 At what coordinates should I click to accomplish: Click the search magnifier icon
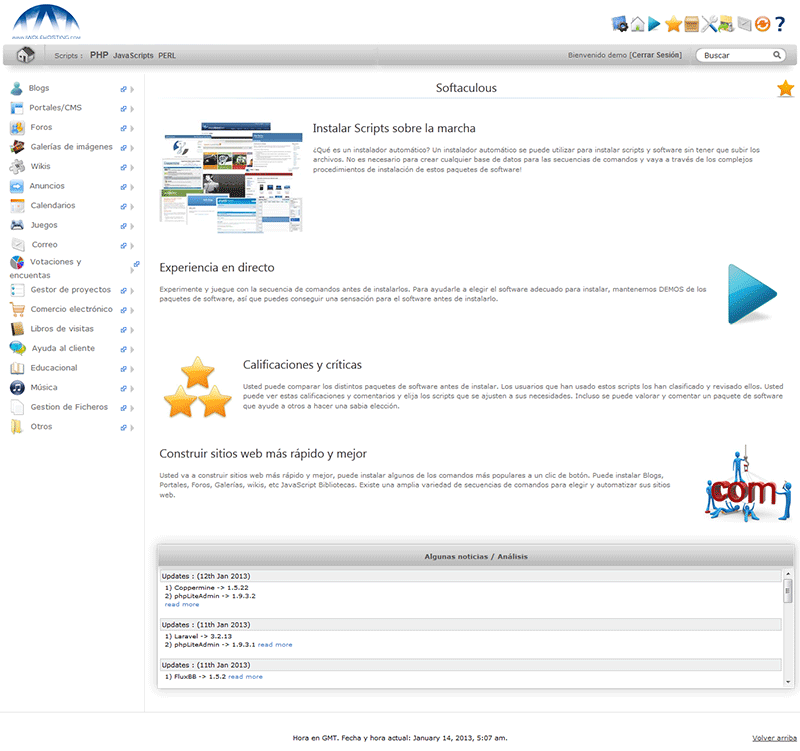(777, 55)
